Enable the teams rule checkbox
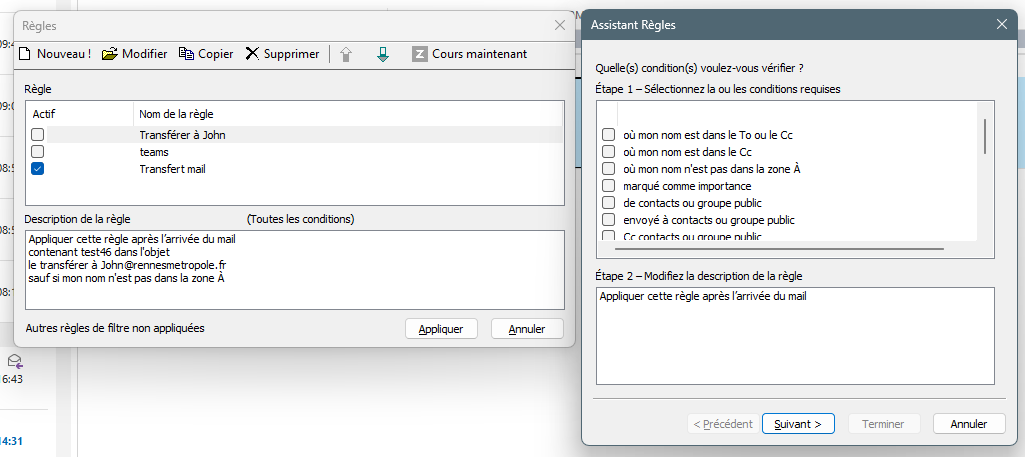 coord(38,152)
